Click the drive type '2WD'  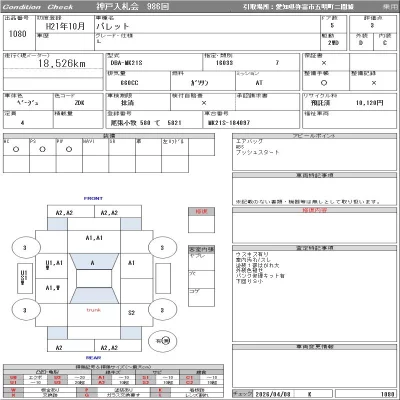pos(333,43)
